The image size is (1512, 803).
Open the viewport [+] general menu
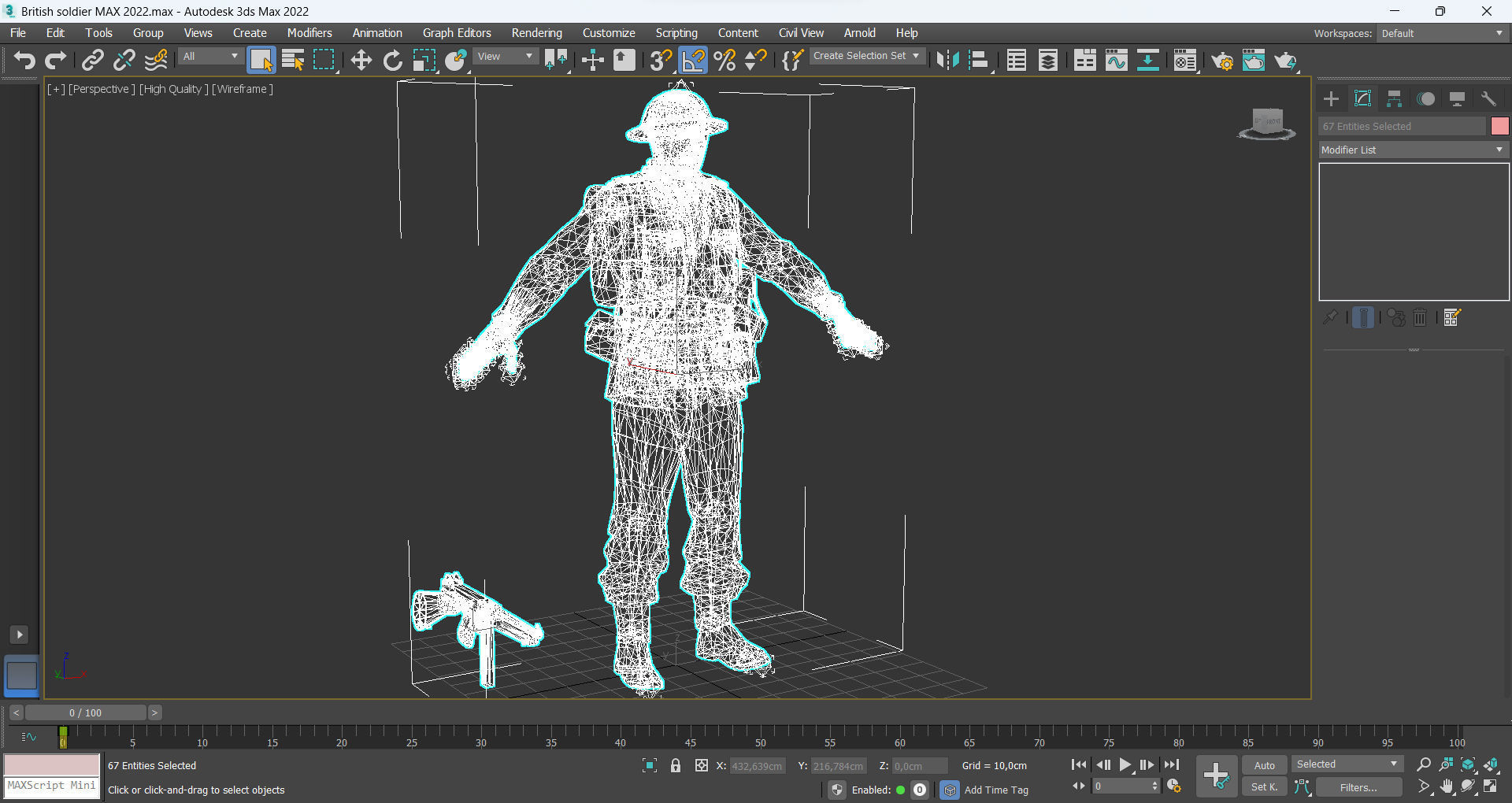(x=56, y=89)
